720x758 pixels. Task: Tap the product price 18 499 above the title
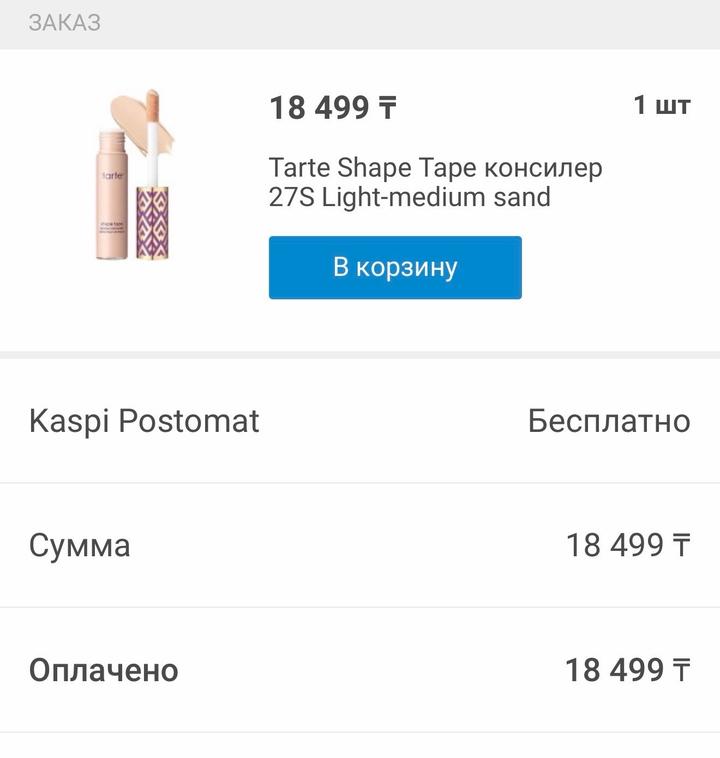coord(319,108)
